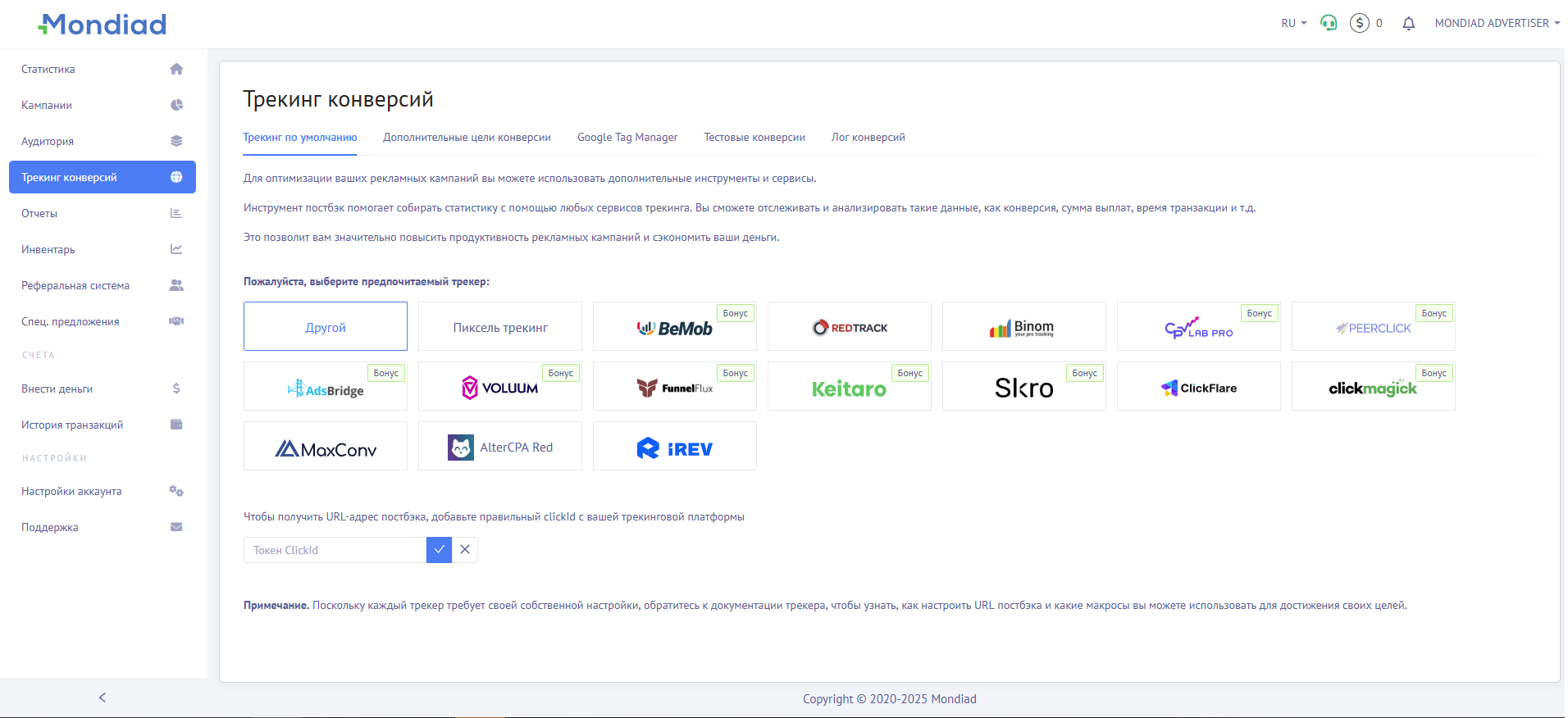
Task: Click the dollar balance icon
Action: [x=1360, y=23]
